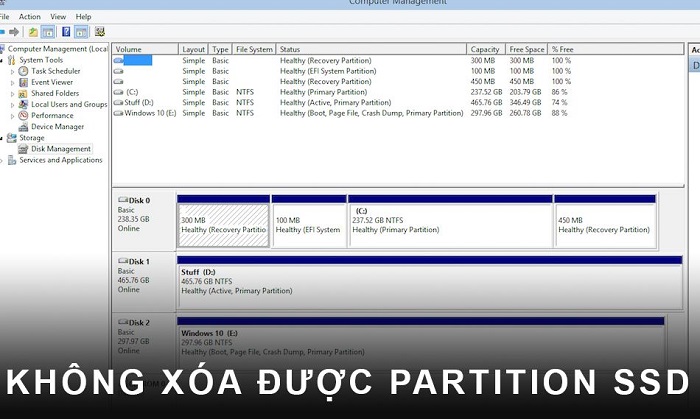Open the Action menu
The width and height of the screenshot is (700, 419).
(x=29, y=17)
